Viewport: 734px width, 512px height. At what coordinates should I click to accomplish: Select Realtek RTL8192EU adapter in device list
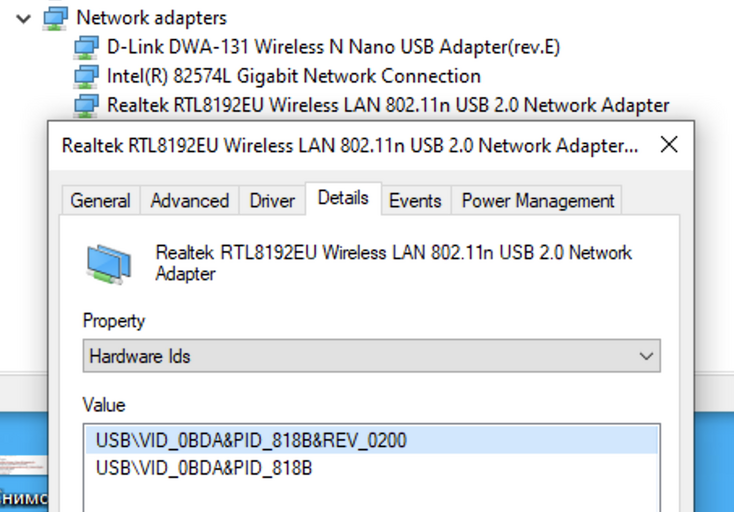coord(388,105)
